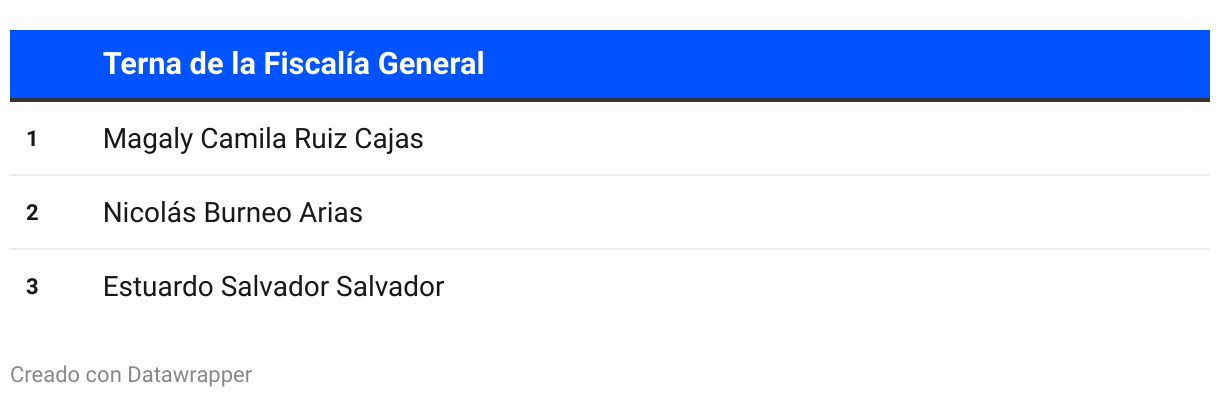
Task: Click the word 'Ruiz' in the first row
Action: [x=321, y=139]
